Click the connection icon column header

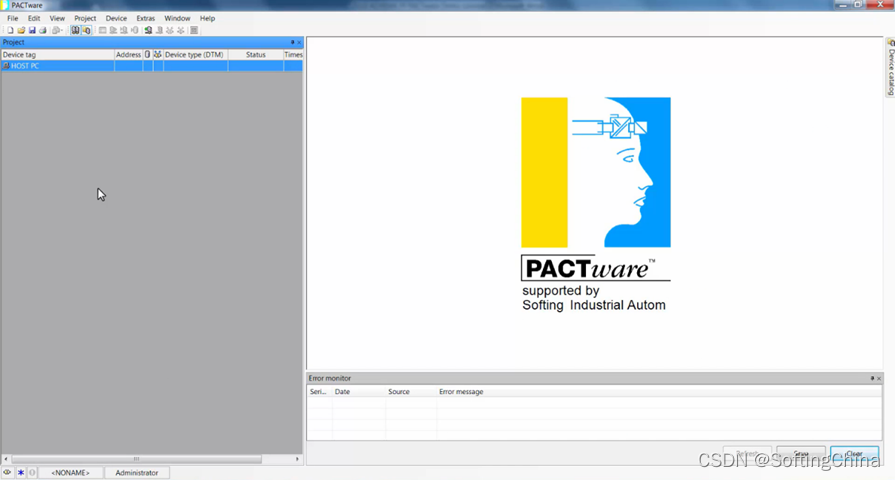click(x=158, y=55)
